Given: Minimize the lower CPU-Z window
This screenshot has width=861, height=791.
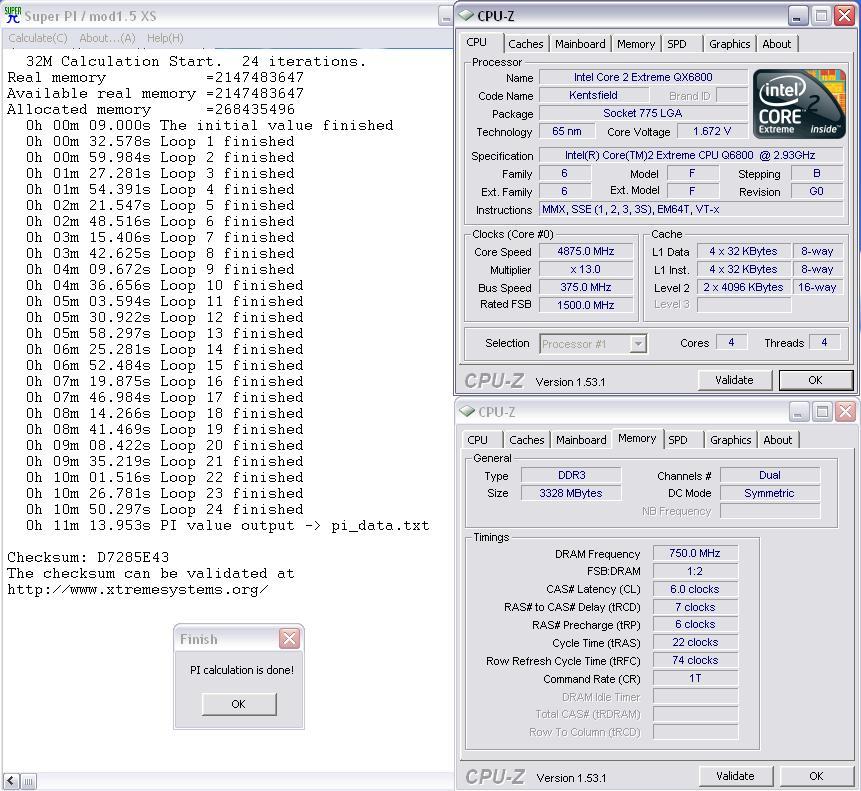Looking at the screenshot, I should tap(798, 411).
